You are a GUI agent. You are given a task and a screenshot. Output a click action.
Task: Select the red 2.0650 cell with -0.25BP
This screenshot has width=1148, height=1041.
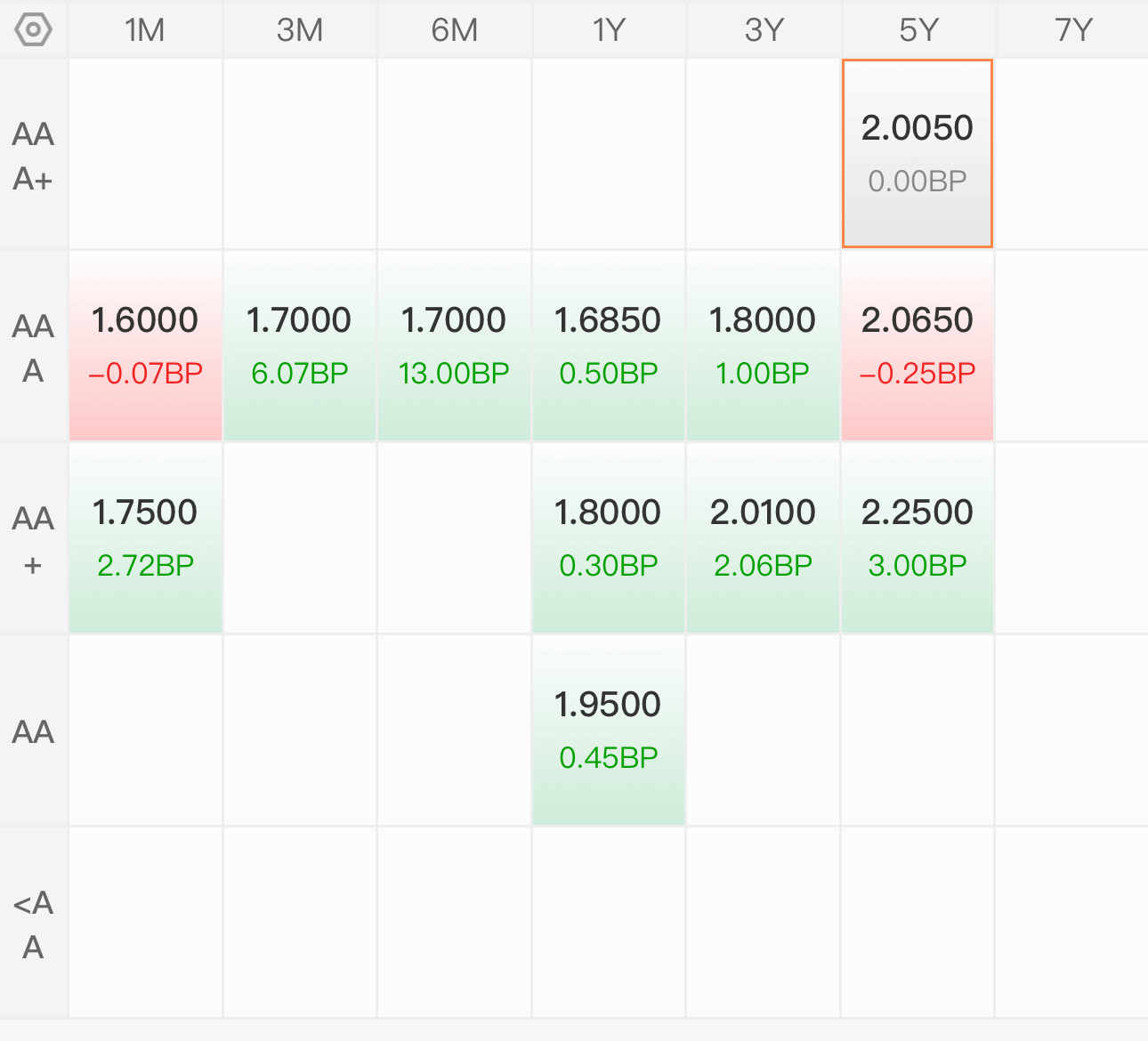(x=917, y=345)
